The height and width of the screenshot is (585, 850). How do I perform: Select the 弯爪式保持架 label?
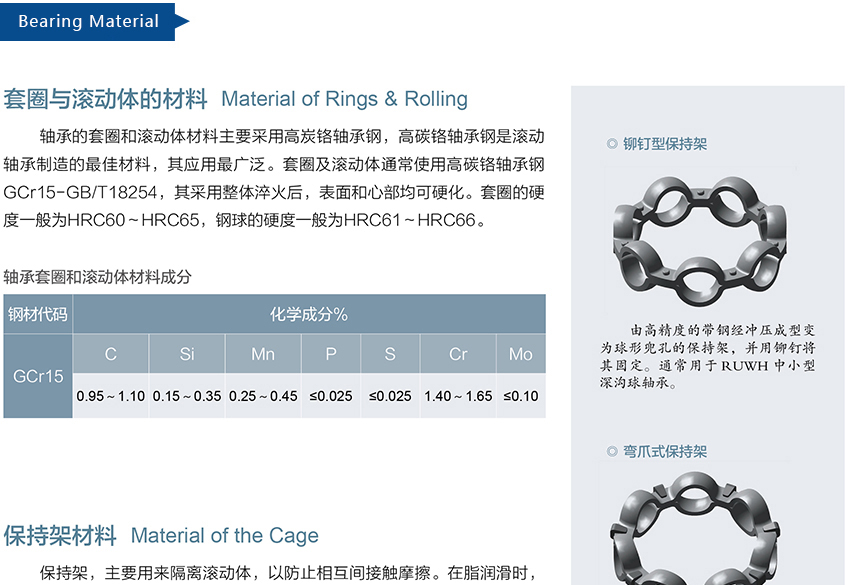665,452
